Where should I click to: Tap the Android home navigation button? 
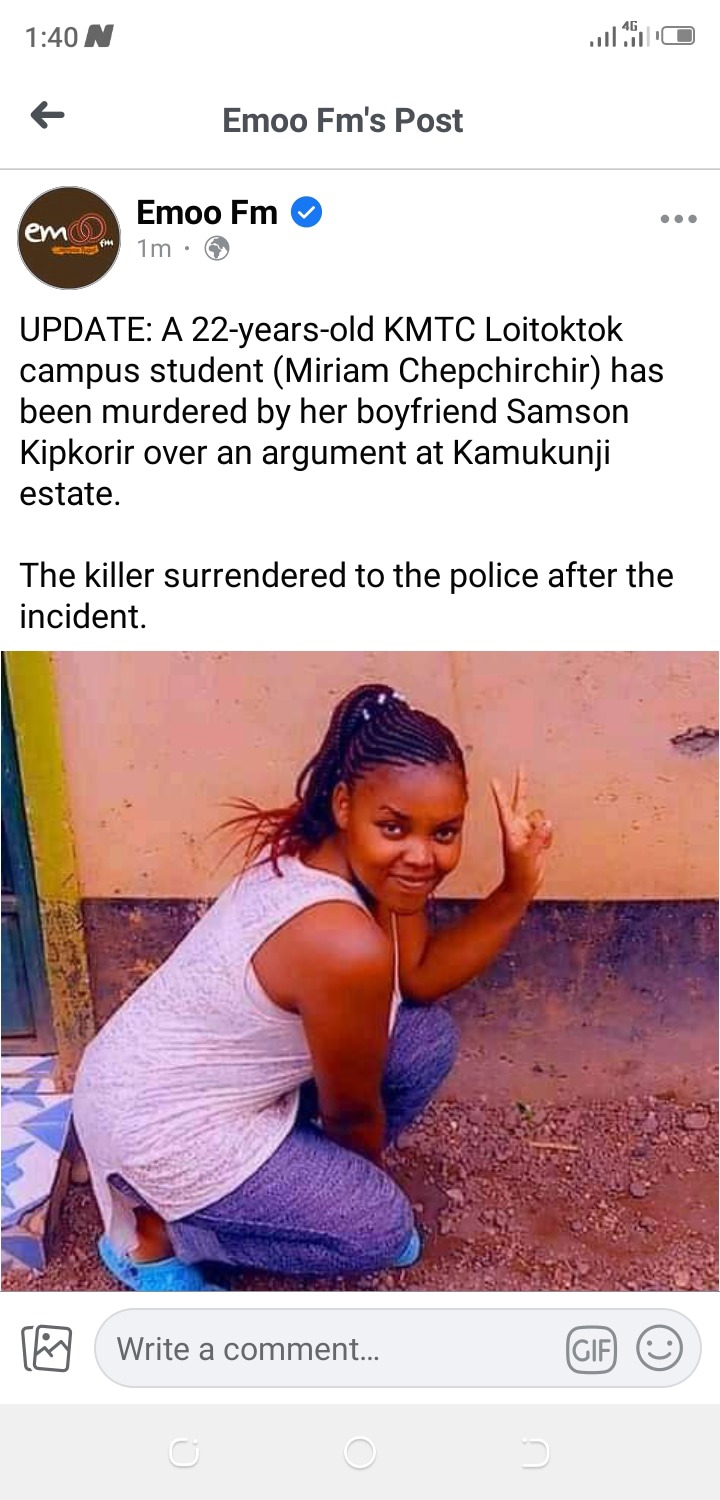pyautogui.click(x=359, y=1453)
